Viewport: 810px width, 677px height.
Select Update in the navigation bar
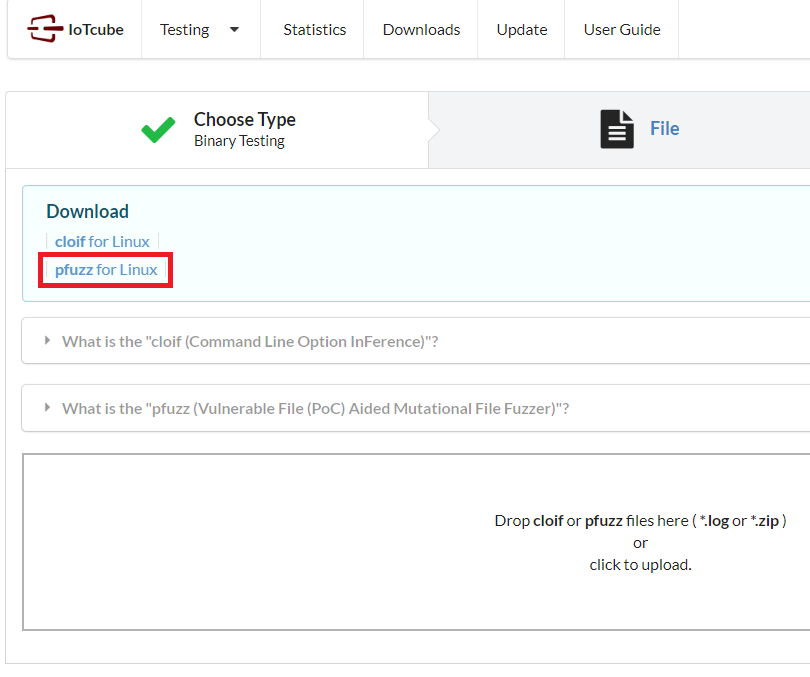pyautogui.click(x=521, y=30)
